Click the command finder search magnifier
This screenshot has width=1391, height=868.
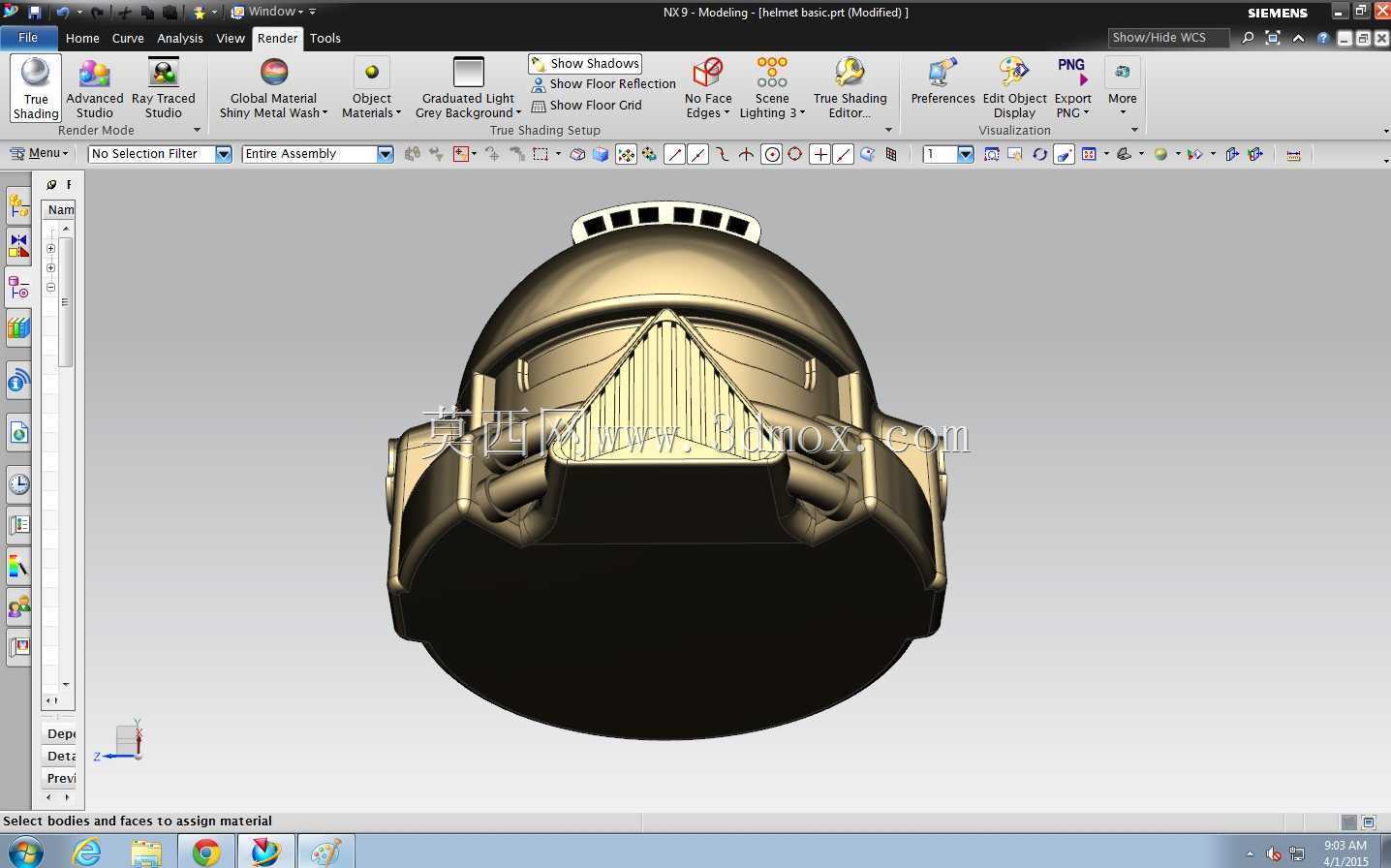[x=1248, y=38]
